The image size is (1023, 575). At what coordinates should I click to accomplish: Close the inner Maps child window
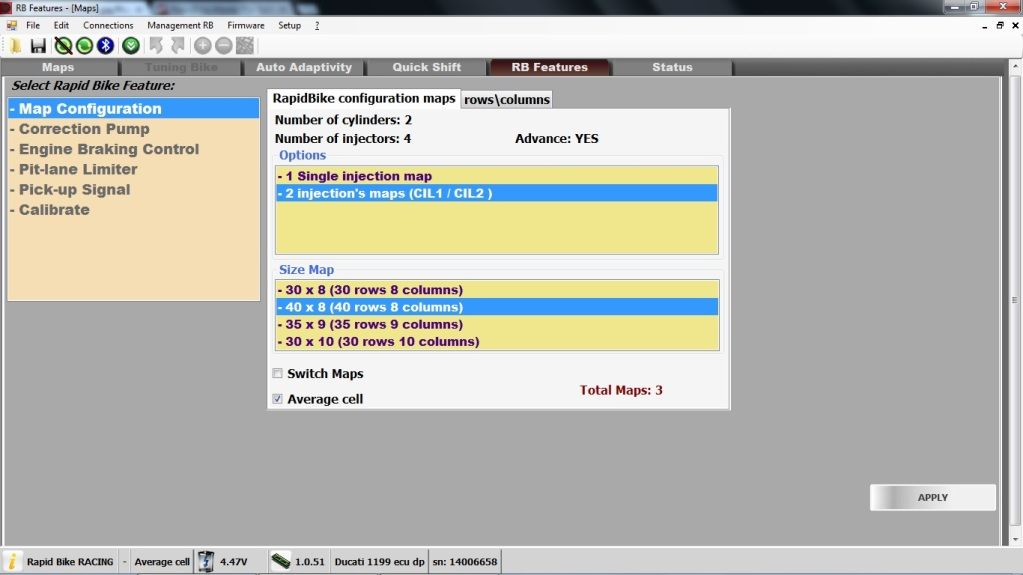click(x=1015, y=25)
